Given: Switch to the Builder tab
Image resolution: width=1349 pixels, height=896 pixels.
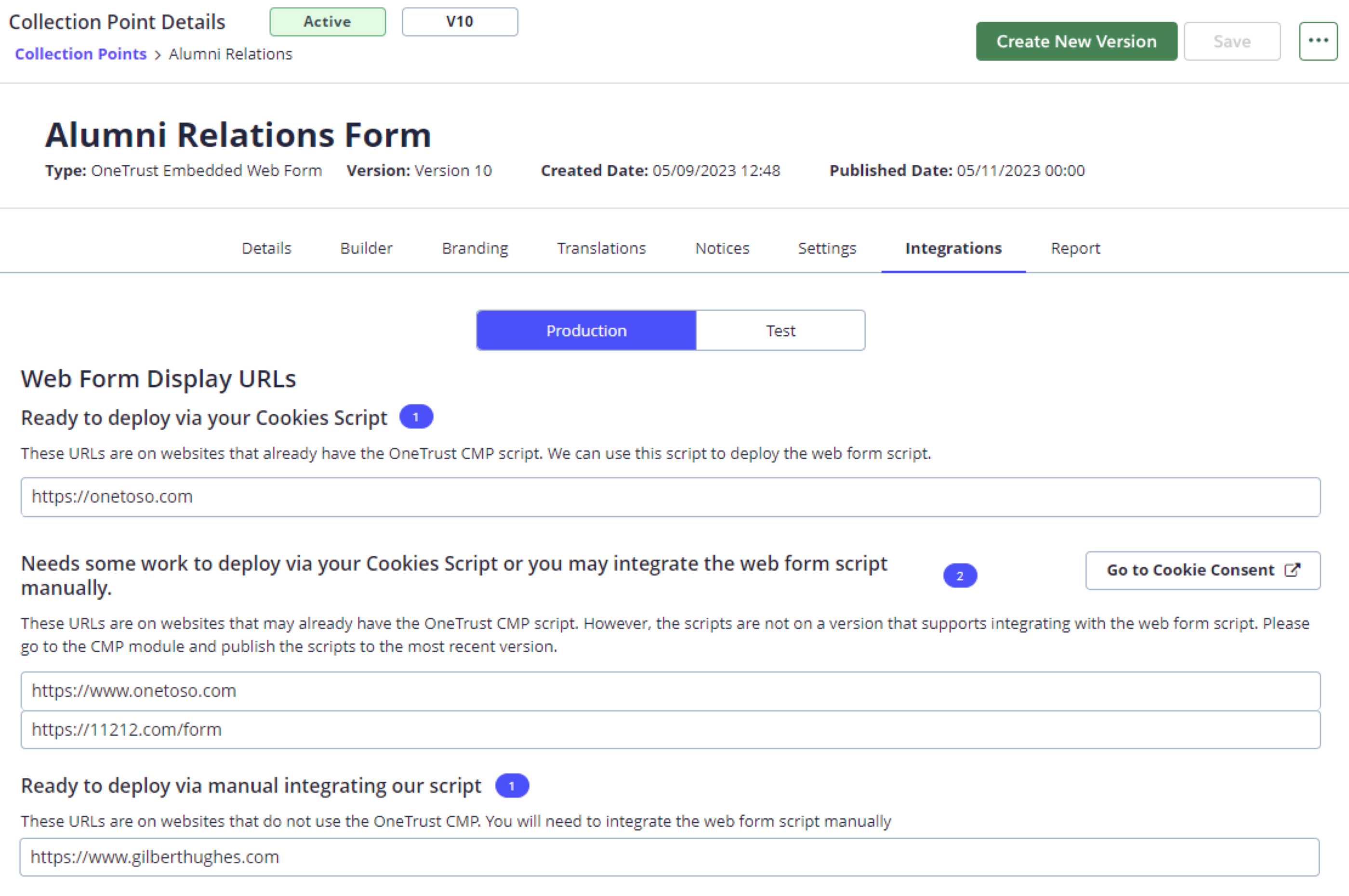Looking at the screenshot, I should click(x=366, y=248).
